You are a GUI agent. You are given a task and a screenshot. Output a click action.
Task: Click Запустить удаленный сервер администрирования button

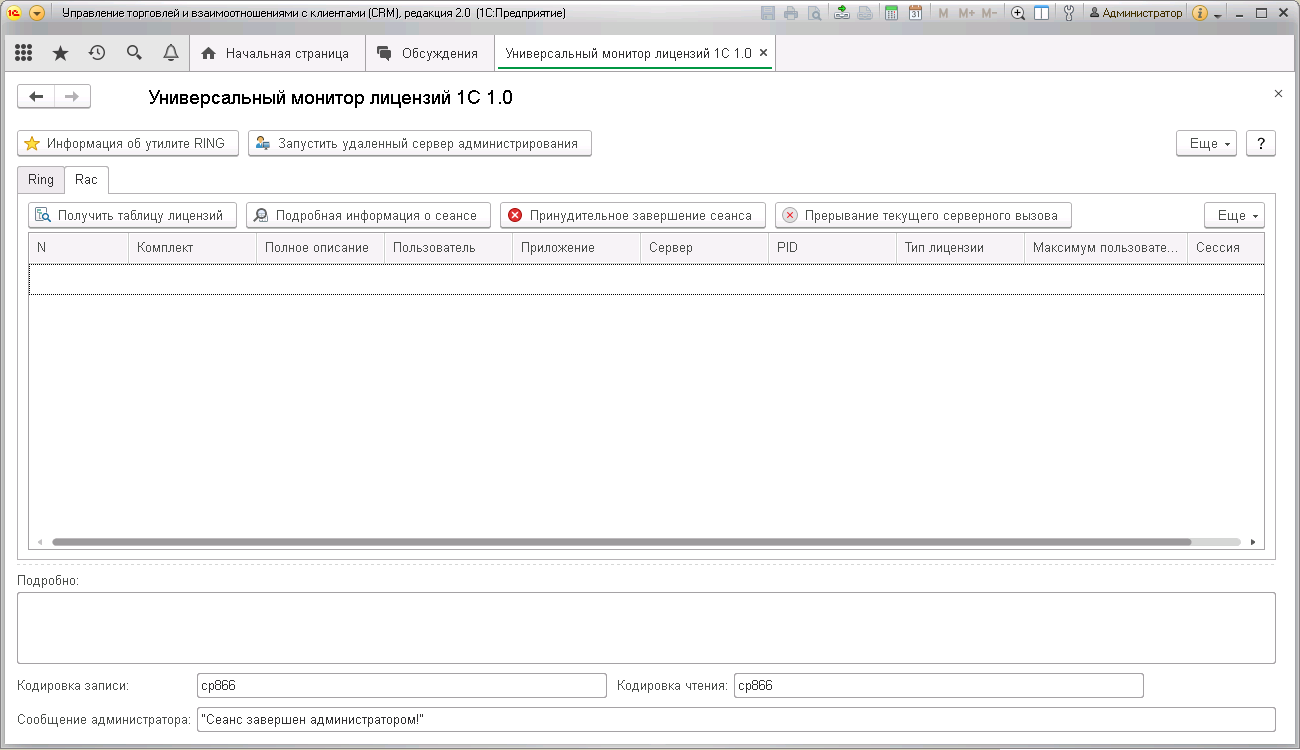[420, 143]
